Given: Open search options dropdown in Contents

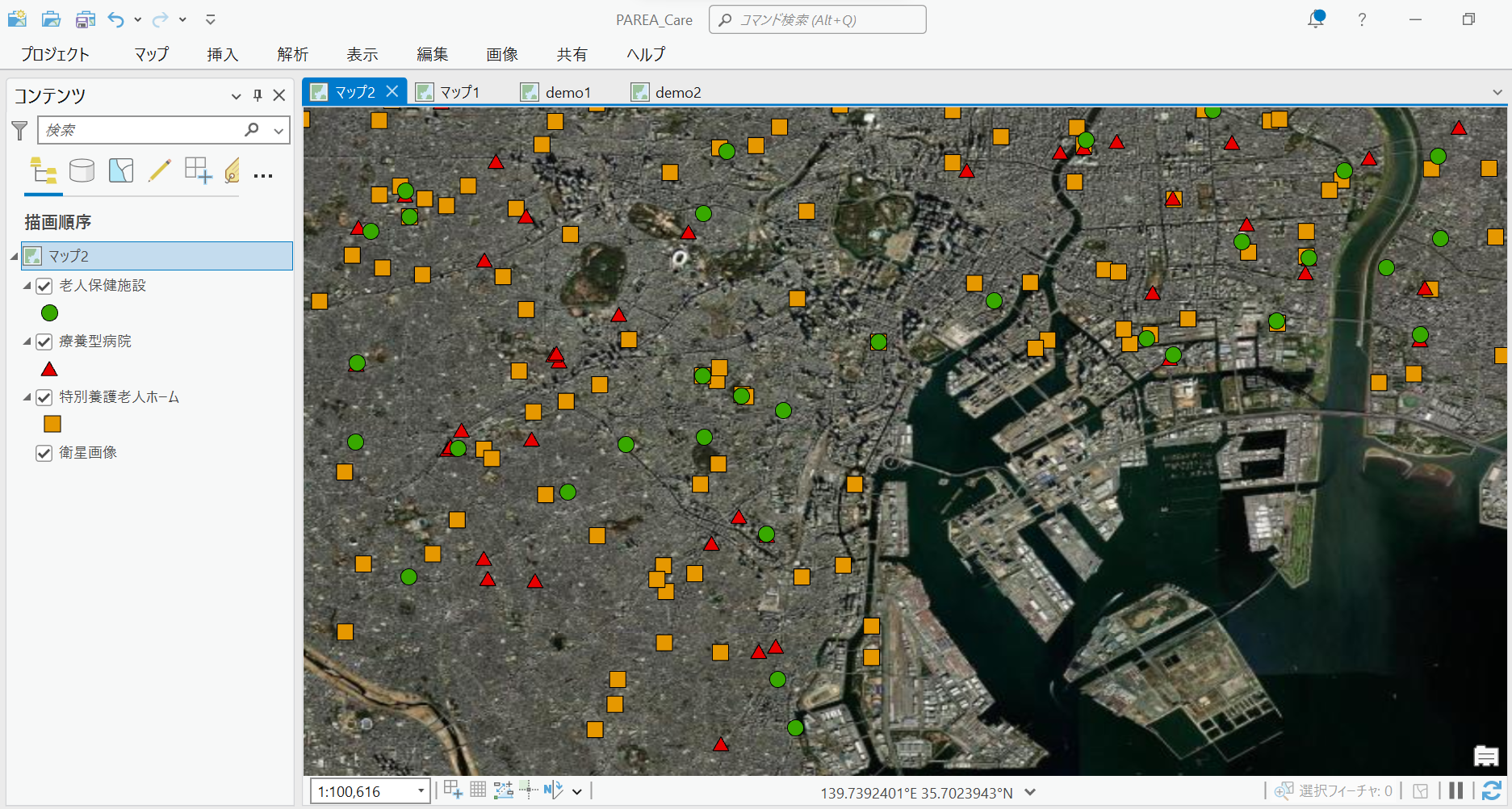Looking at the screenshot, I should pos(279,130).
